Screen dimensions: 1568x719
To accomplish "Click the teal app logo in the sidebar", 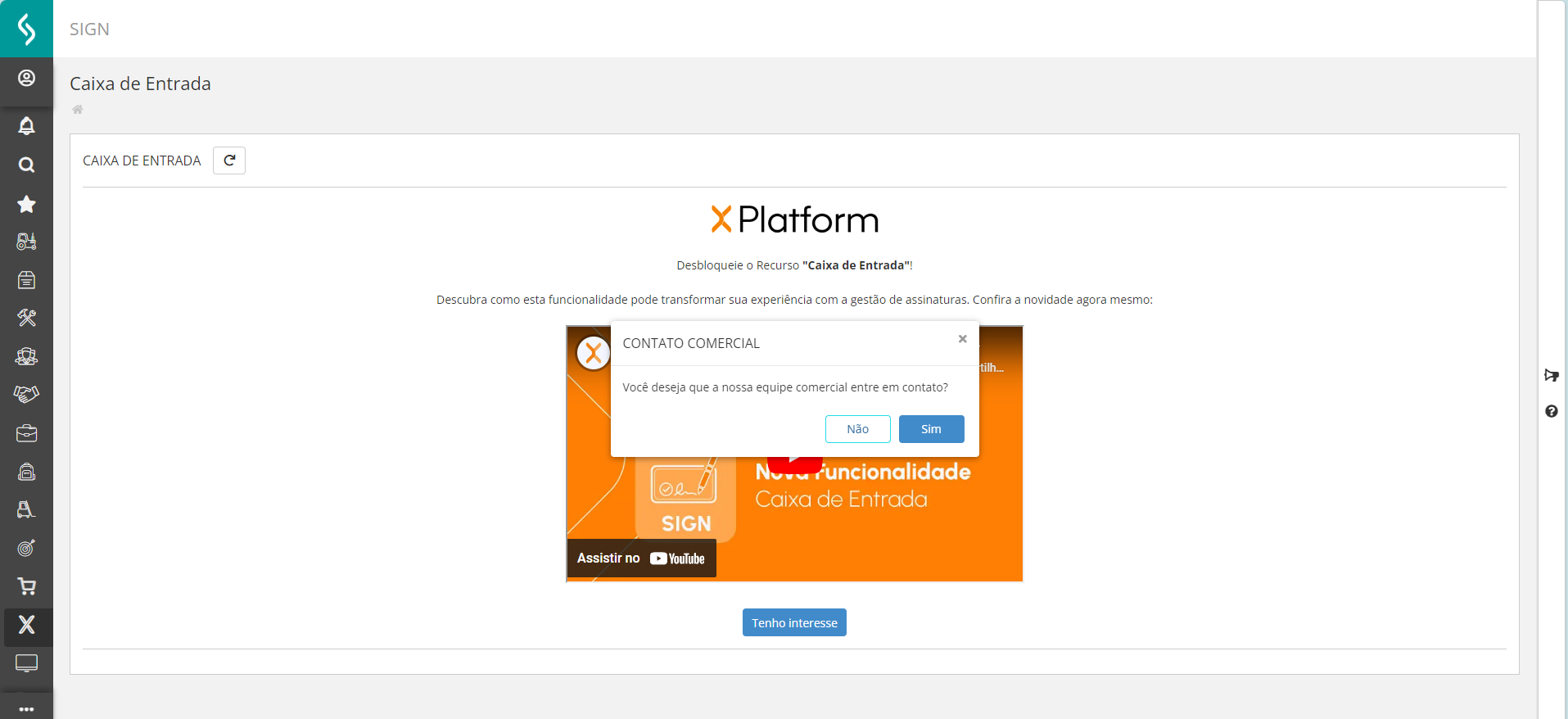I will tap(26, 29).
